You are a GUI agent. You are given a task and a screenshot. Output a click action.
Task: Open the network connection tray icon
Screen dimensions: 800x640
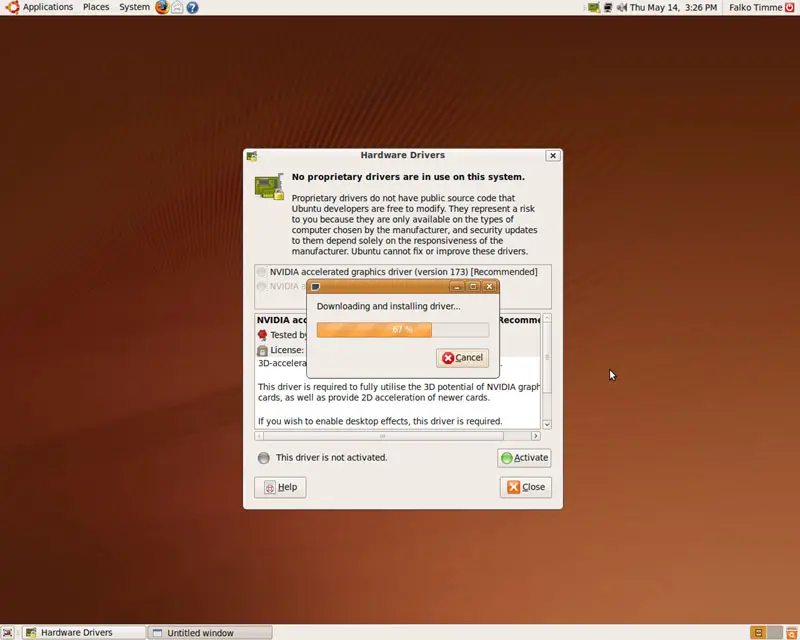pyautogui.click(x=608, y=7)
